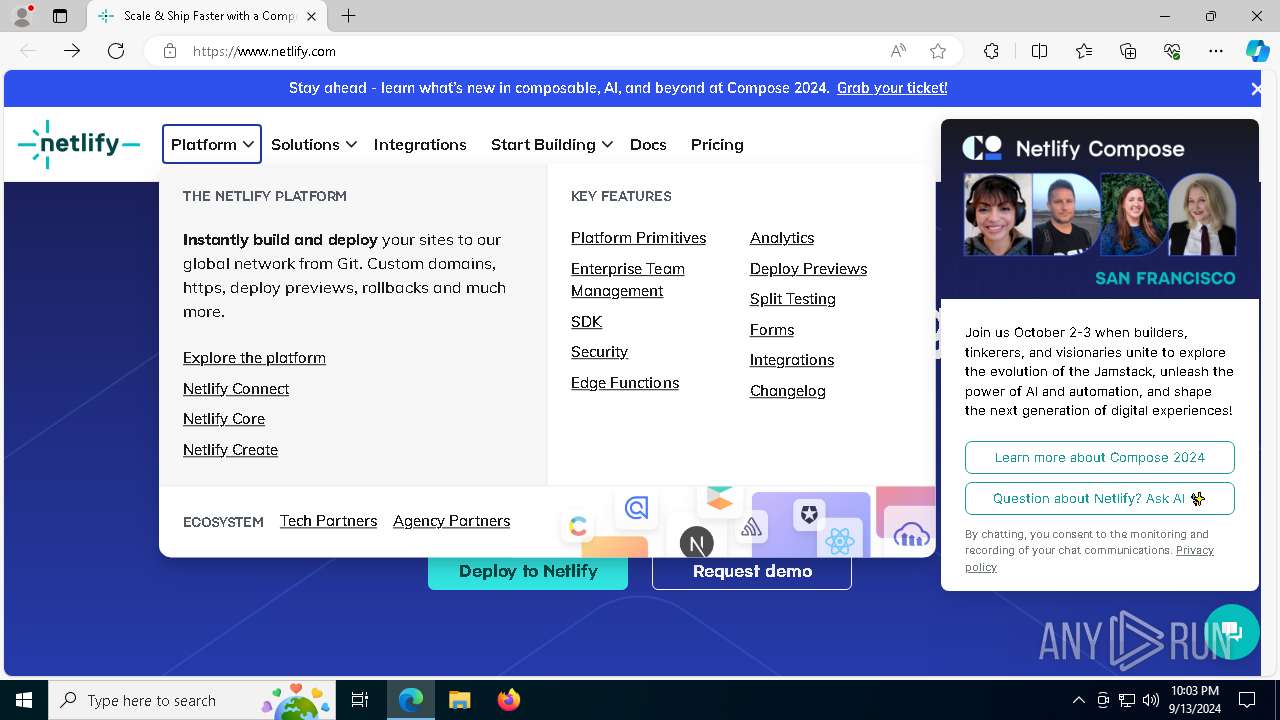
Task: Click Question about Netlify? Ask AI
Action: pyautogui.click(x=1100, y=498)
